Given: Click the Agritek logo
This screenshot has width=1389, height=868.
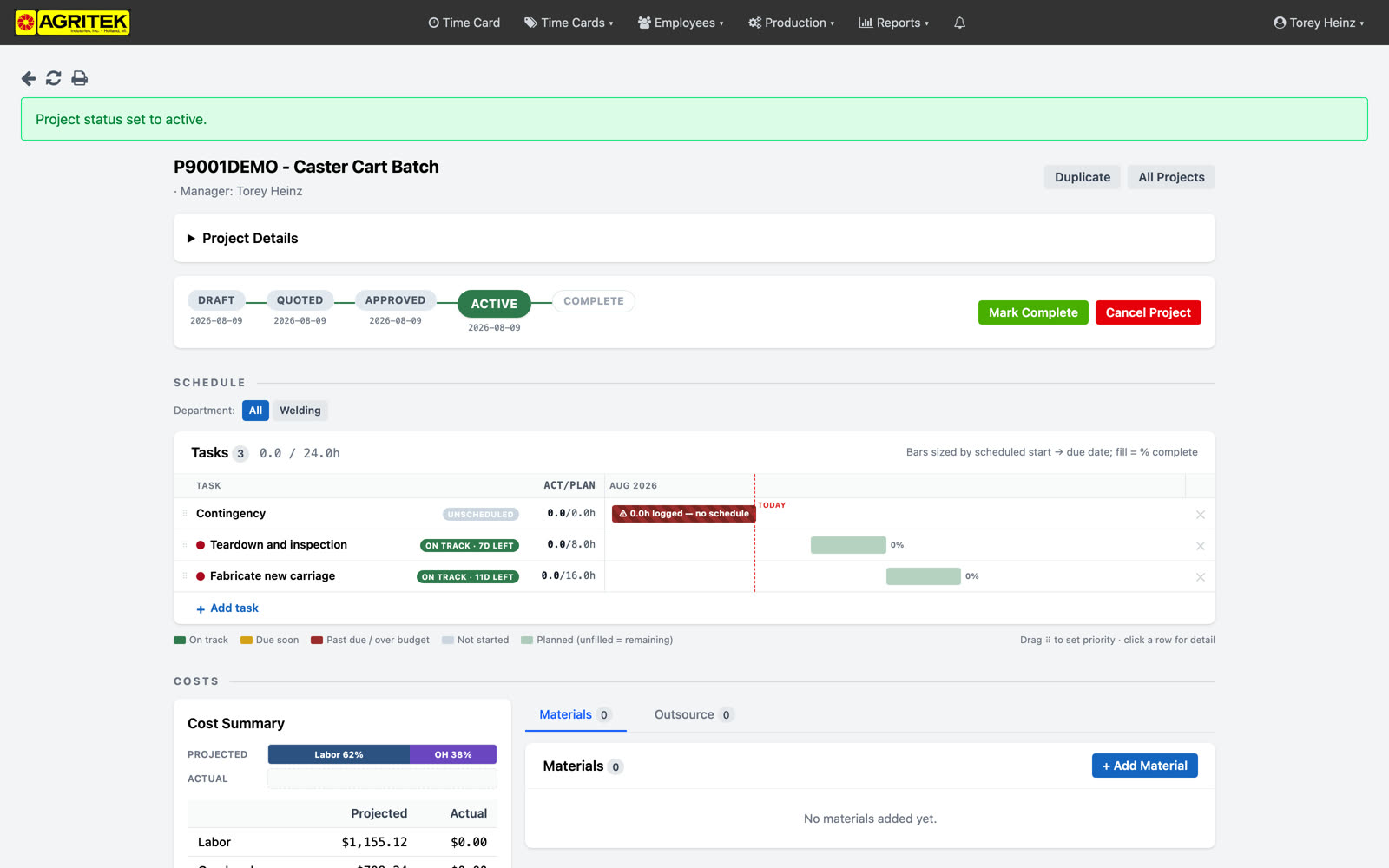Looking at the screenshot, I should (73, 23).
